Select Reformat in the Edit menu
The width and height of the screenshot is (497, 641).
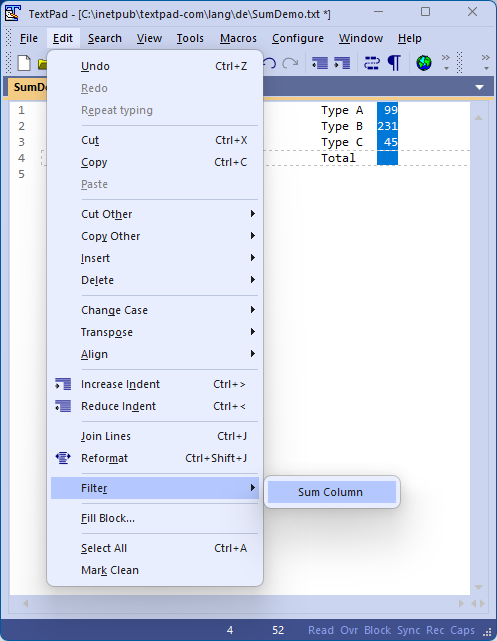(x=155, y=458)
